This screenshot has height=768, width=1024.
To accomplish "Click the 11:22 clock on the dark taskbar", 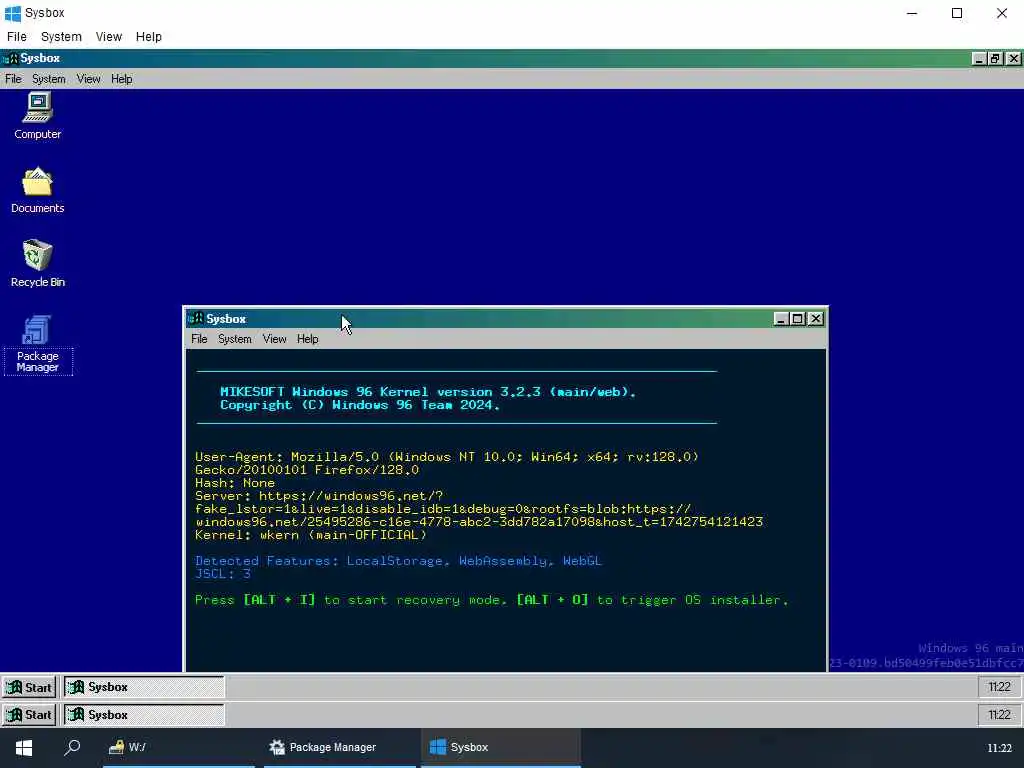I will 999,748.
